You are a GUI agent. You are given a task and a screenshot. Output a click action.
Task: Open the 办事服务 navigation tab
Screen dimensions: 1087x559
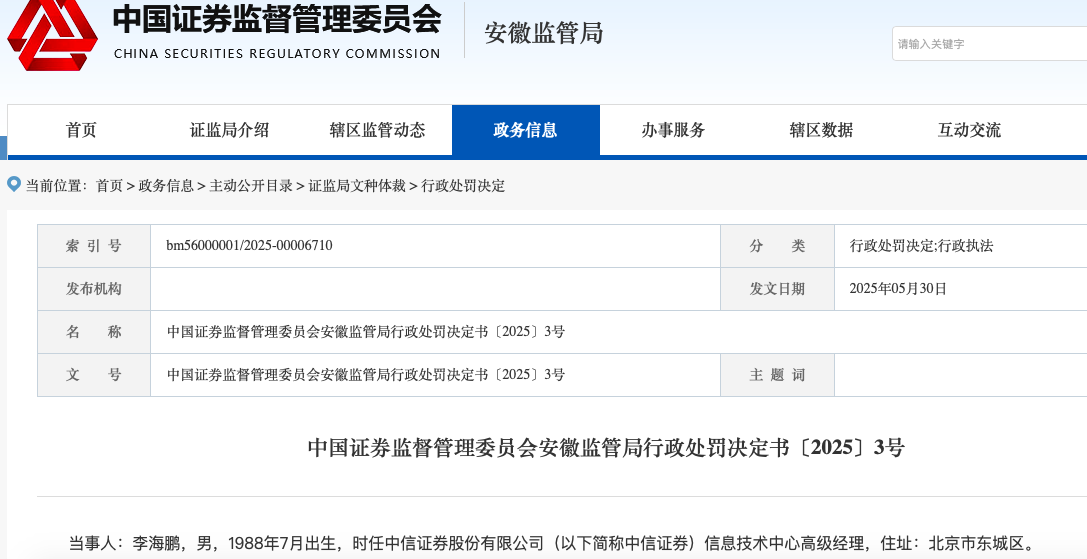(673, 130)
